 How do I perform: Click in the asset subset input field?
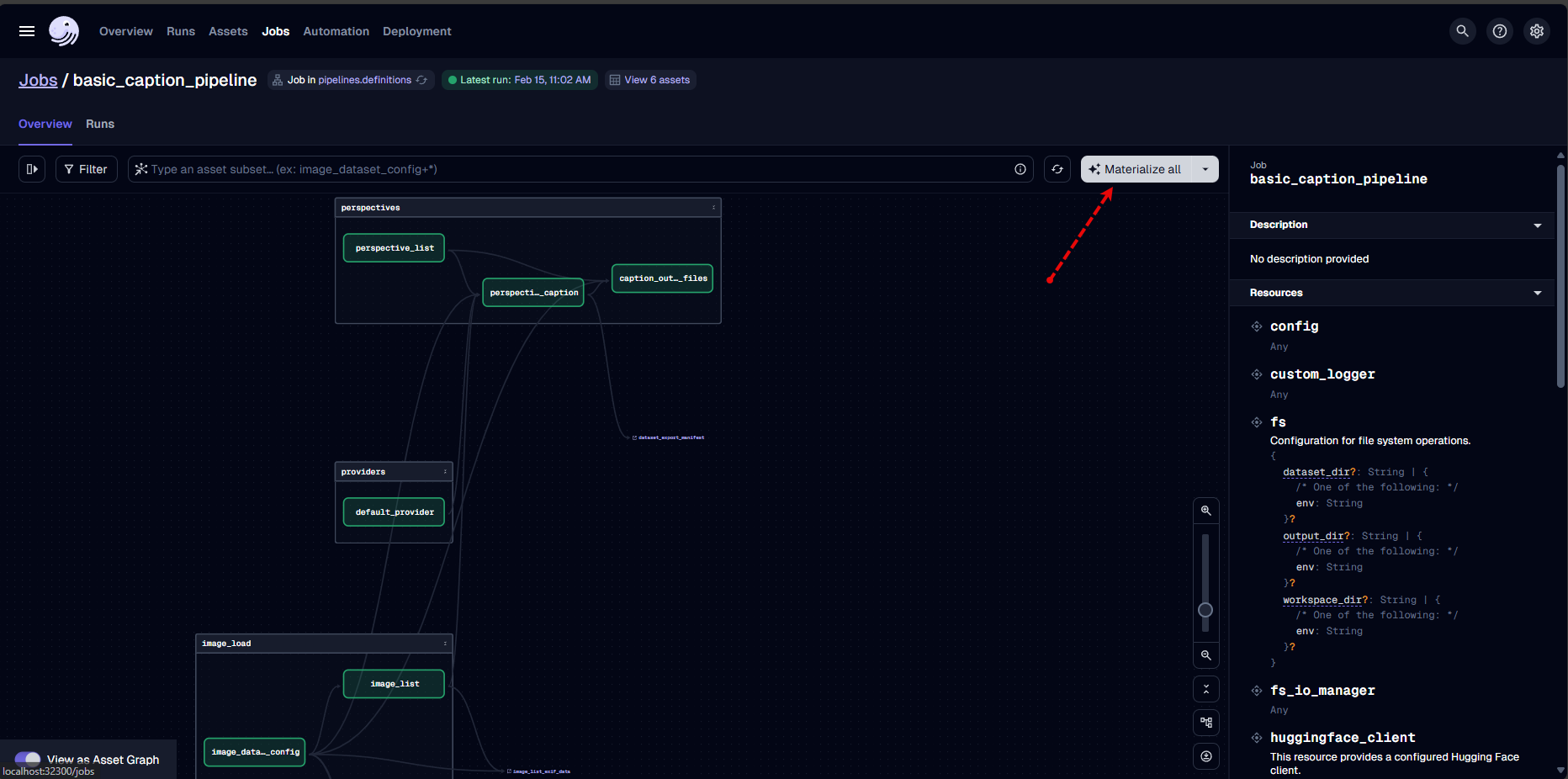pyautogui.click(x=580, y=169)
